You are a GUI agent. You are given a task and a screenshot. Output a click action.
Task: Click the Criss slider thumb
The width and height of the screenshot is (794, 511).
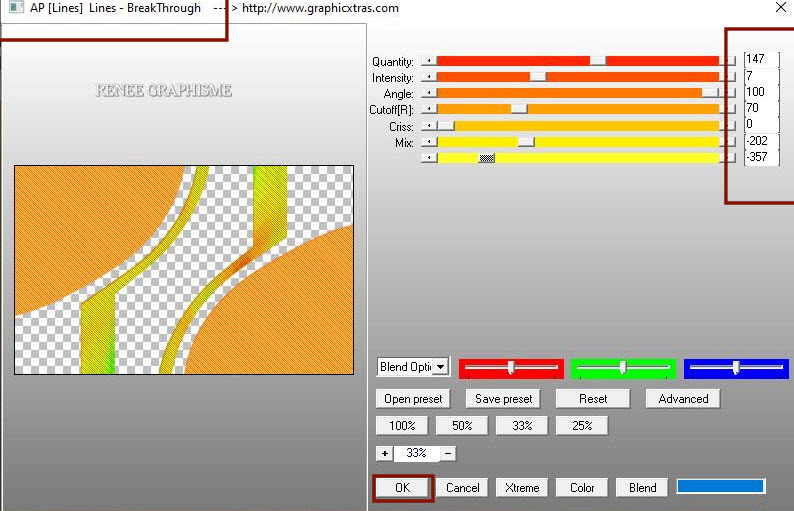click(446, 126)
